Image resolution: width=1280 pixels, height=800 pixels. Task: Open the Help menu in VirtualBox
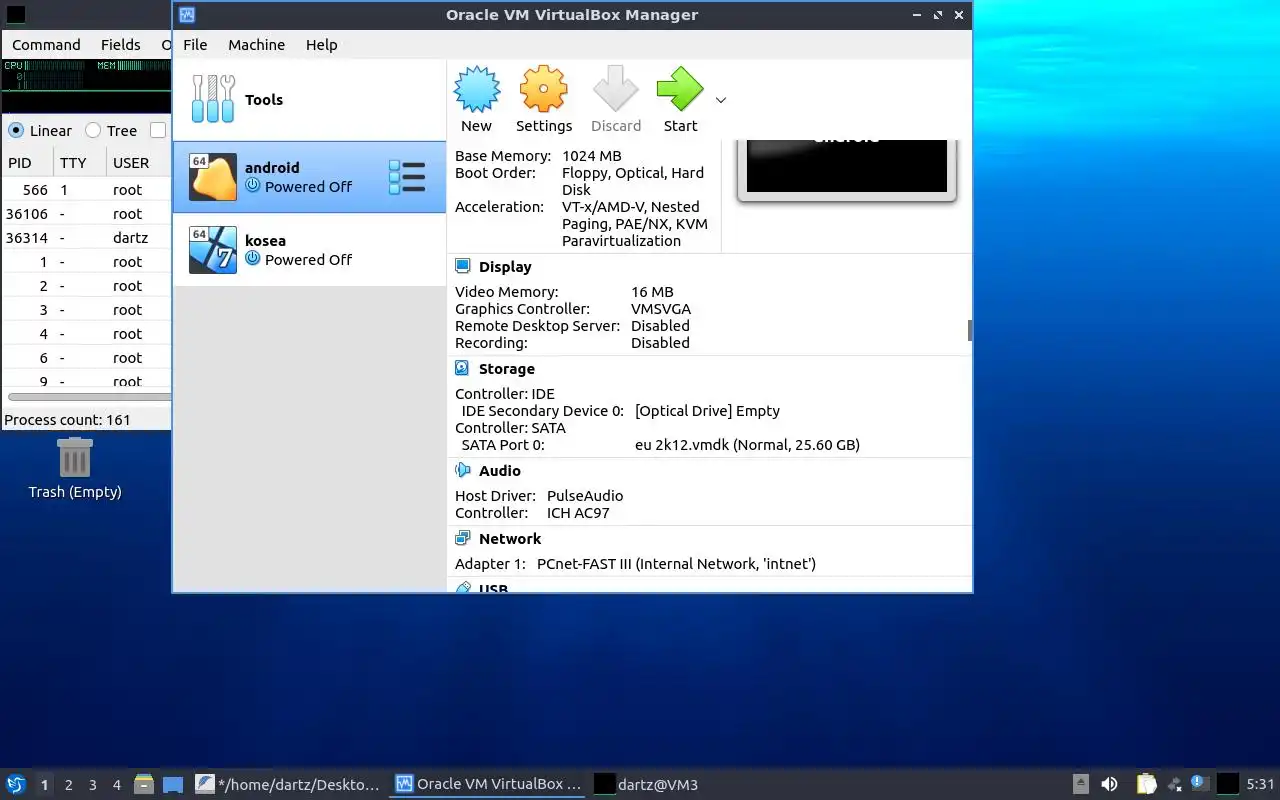point(321,45)
